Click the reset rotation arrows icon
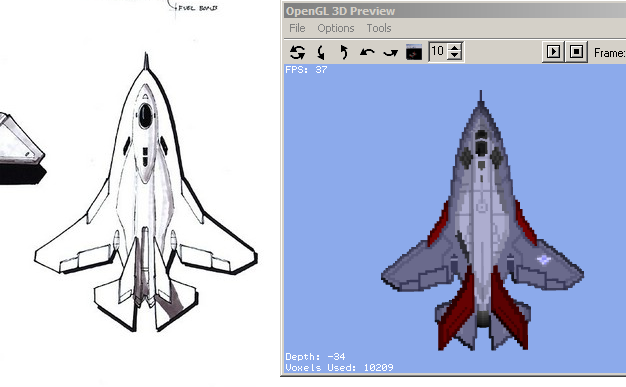The height and width of the screenshot is (387, 626). click(297, 52)
